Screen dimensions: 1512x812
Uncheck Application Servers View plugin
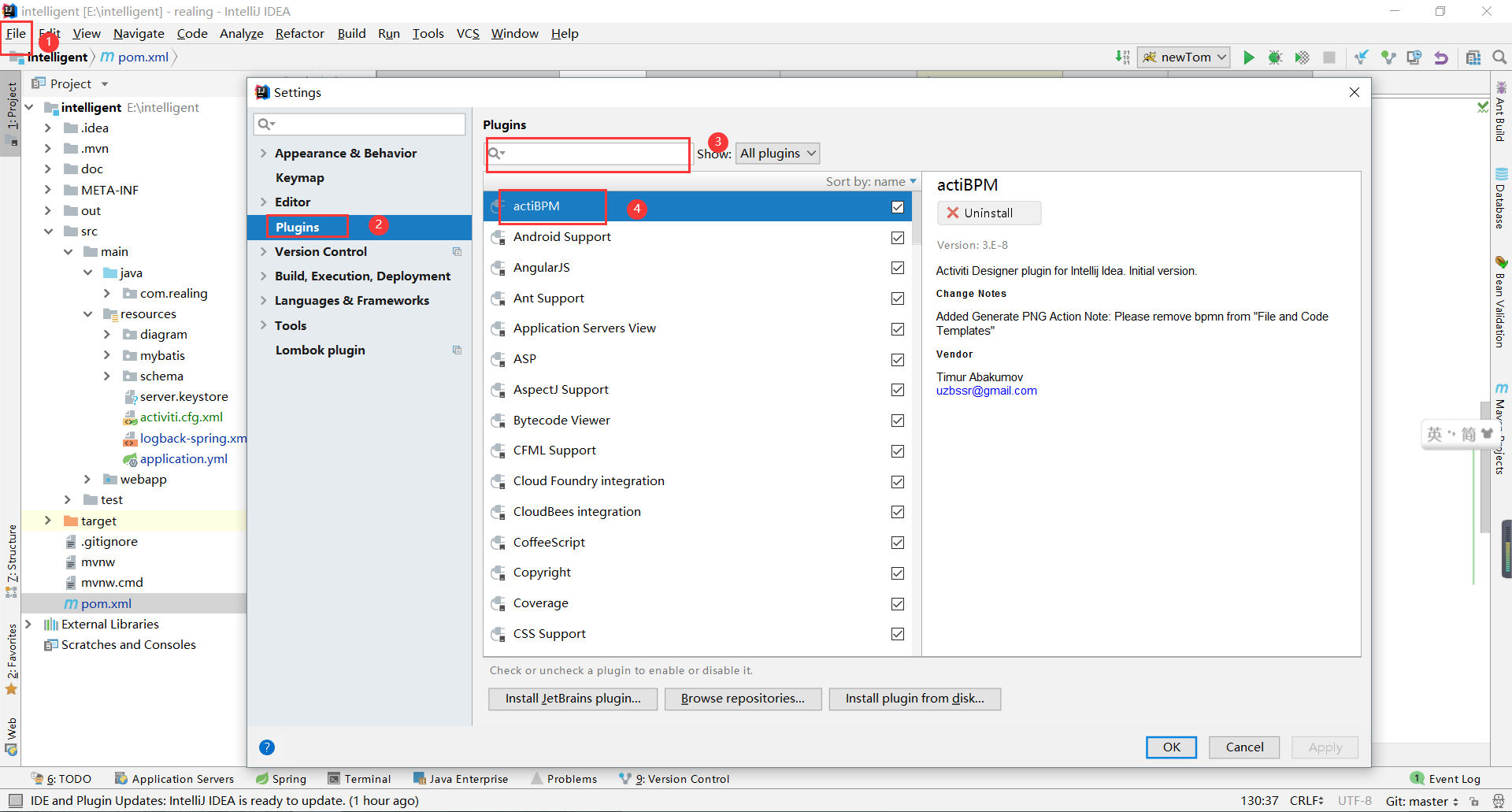[x=898, y=329]
